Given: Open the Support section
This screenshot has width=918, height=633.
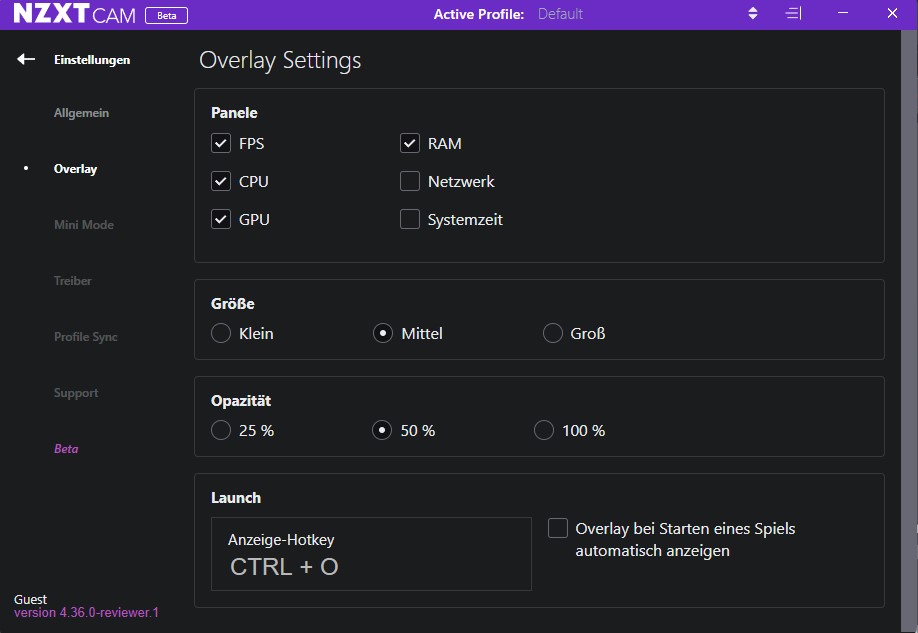Looking at the screenshot, I should click(x=76, y=392).
